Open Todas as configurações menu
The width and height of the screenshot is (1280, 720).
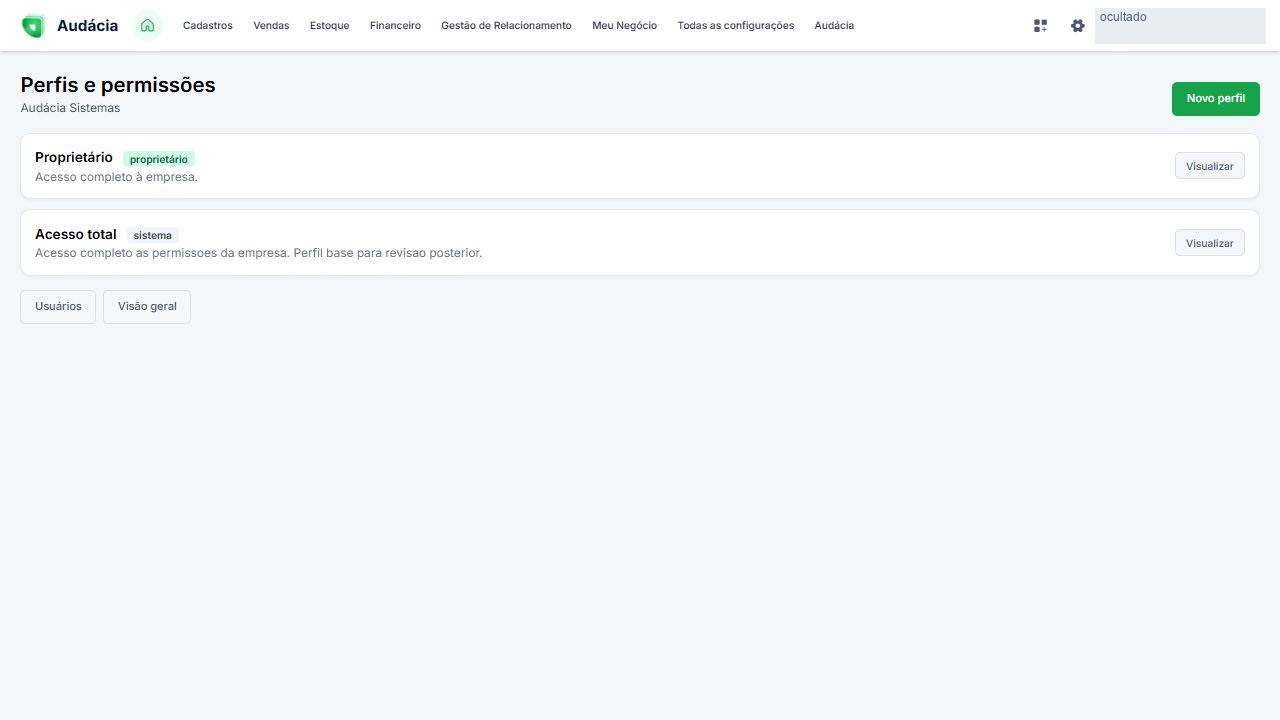[736, 26]
